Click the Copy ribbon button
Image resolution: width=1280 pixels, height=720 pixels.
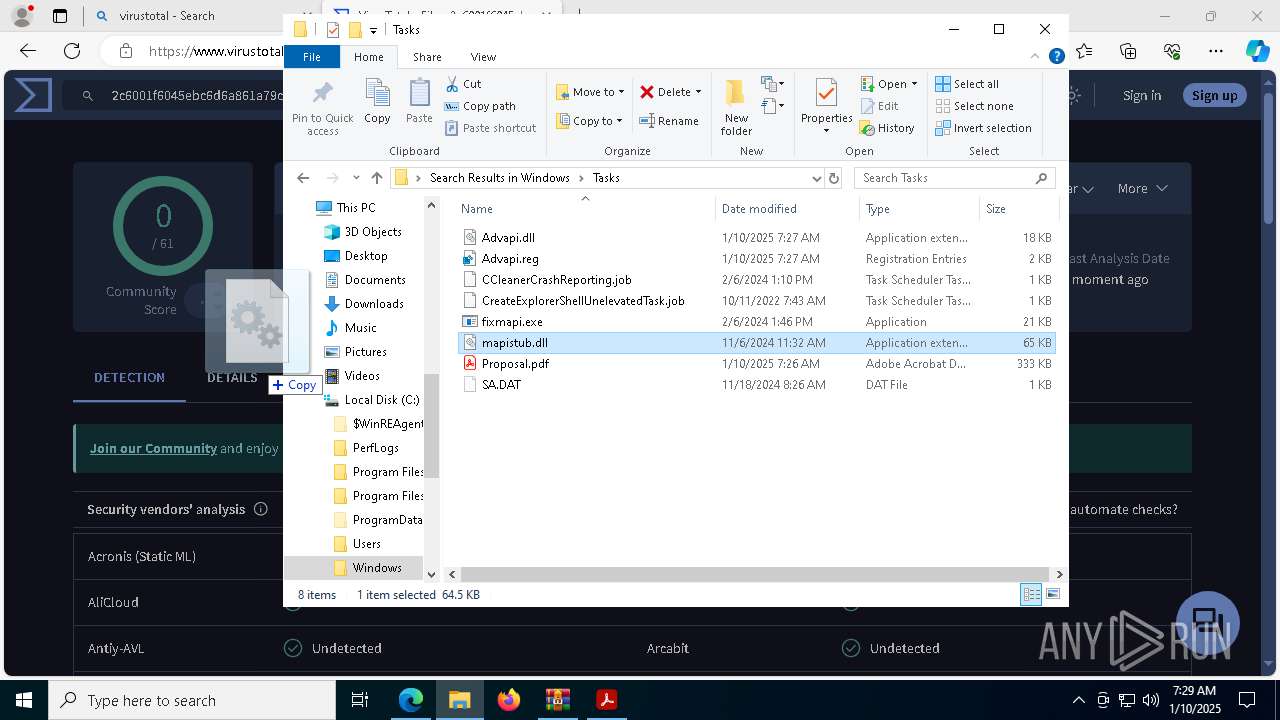(x=377, y=102)
